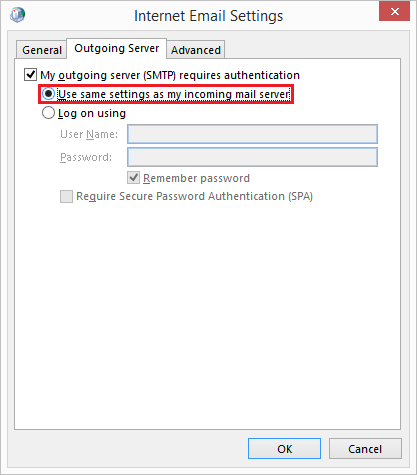Click the dialog title Internet Email Settings

click(208, 16)
